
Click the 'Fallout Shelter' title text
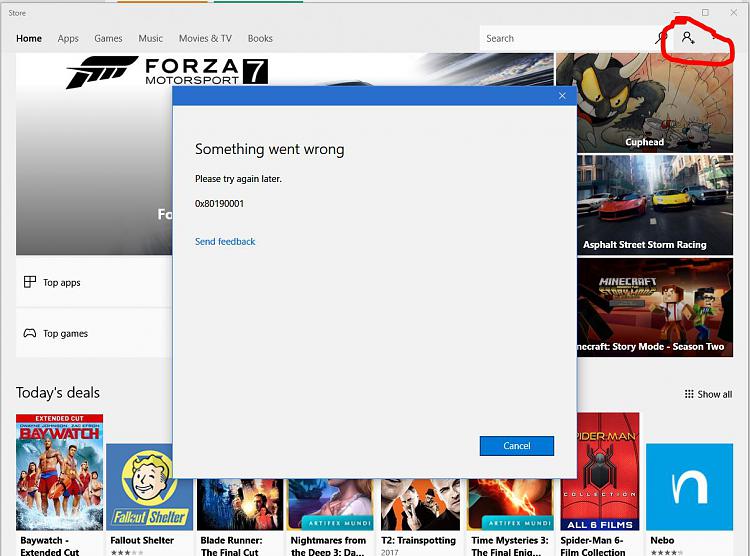[x=142, y=540]
